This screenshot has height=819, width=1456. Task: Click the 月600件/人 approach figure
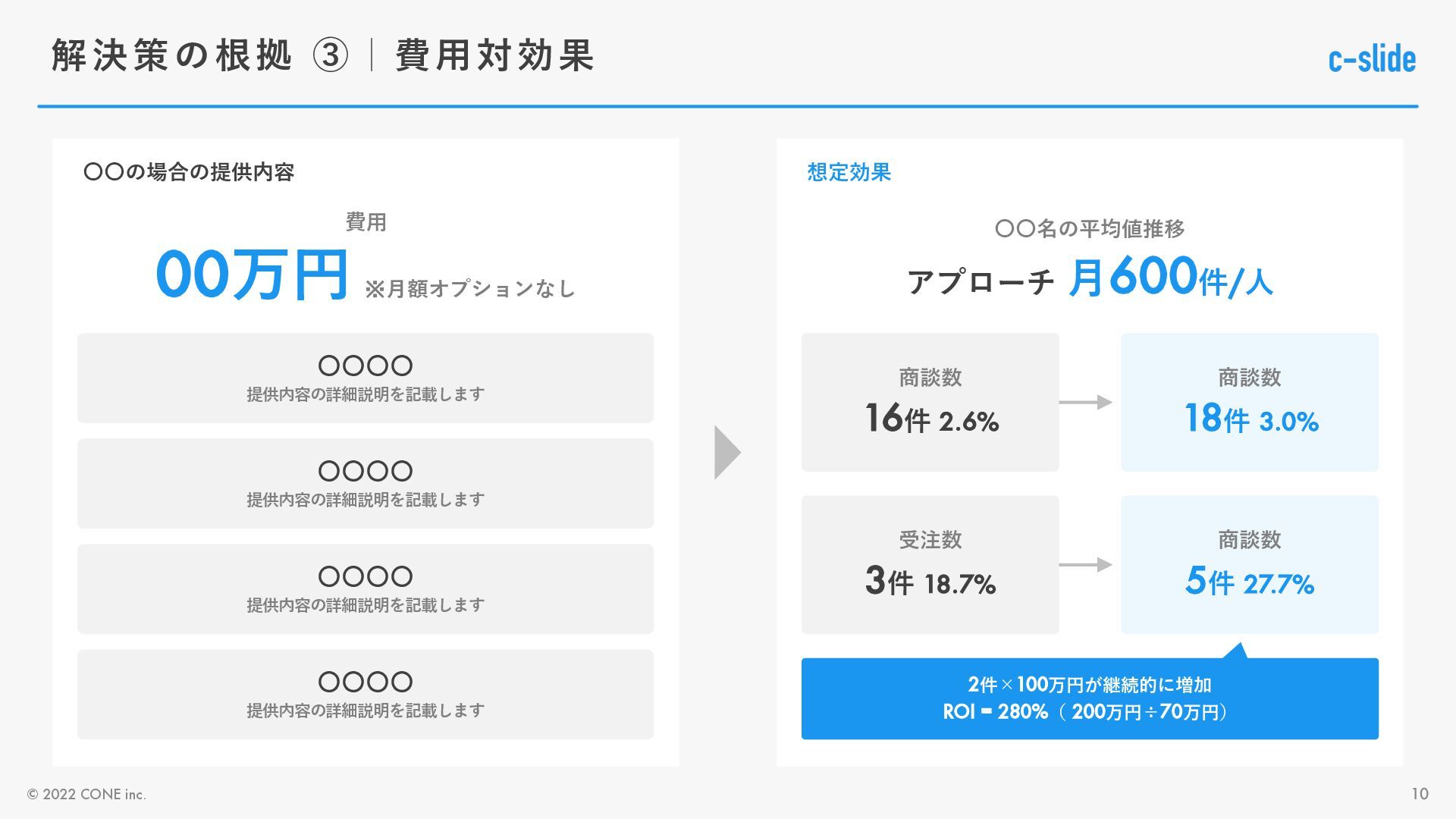click(1171, 278)
